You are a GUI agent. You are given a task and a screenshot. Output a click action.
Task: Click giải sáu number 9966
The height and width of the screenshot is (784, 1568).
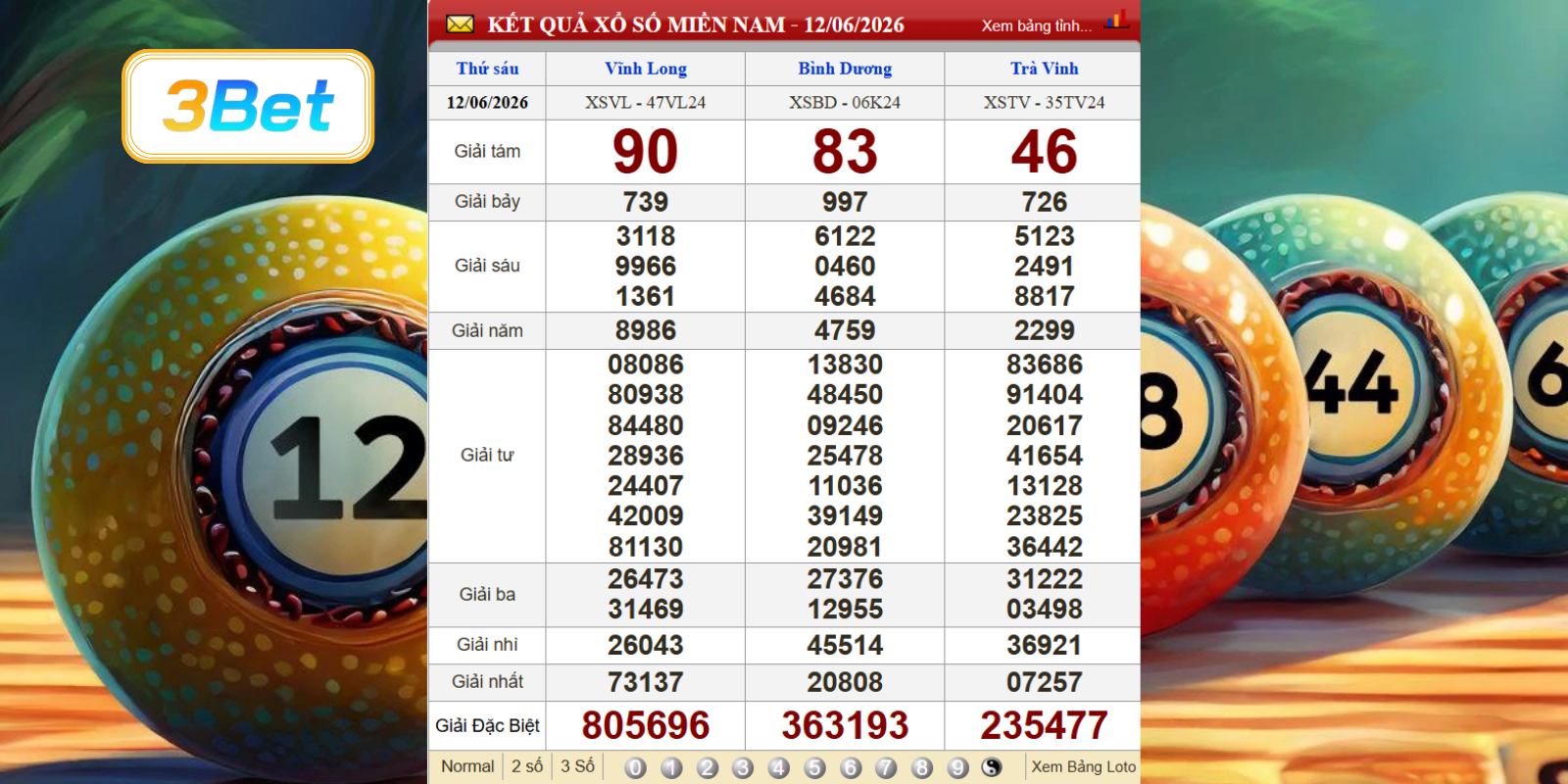(x=646, y=267)
